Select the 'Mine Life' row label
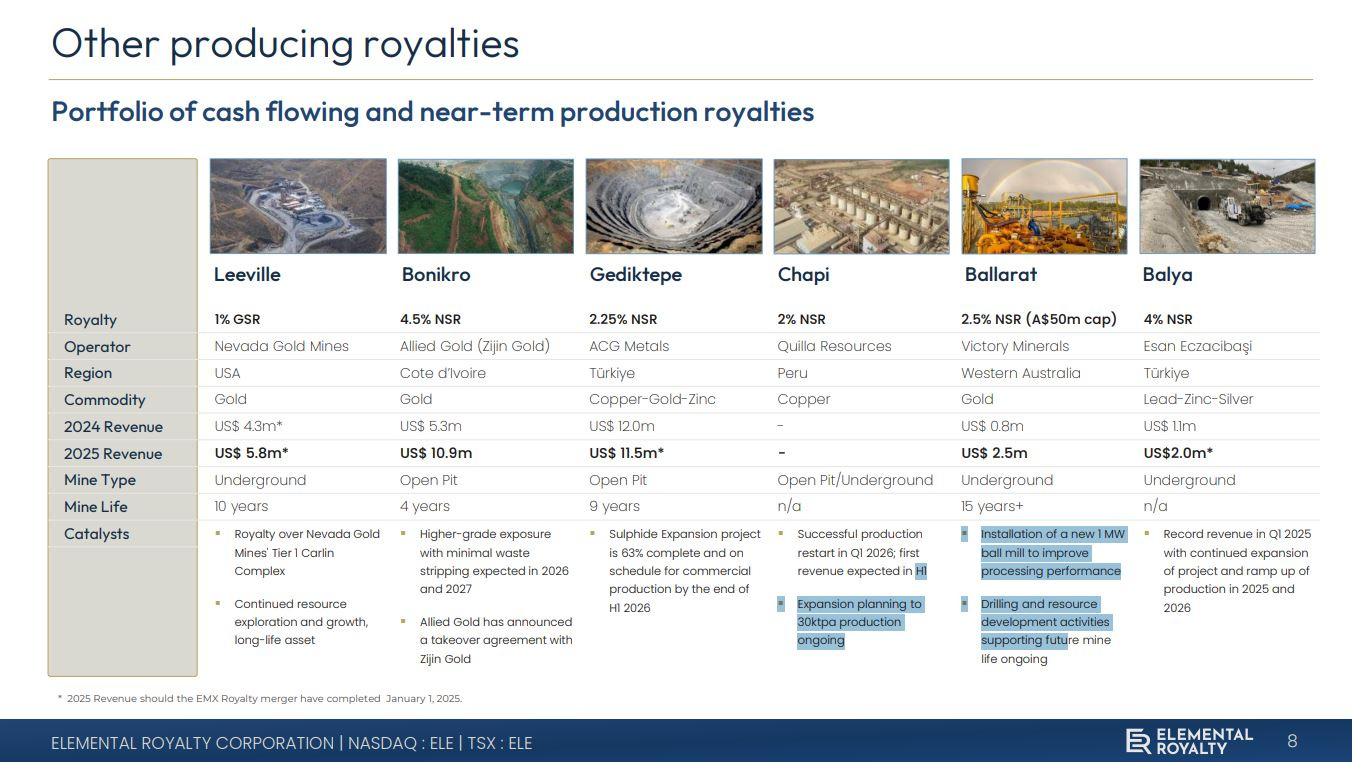This screenshot has width=1352, height=762. tap(96, 507)
